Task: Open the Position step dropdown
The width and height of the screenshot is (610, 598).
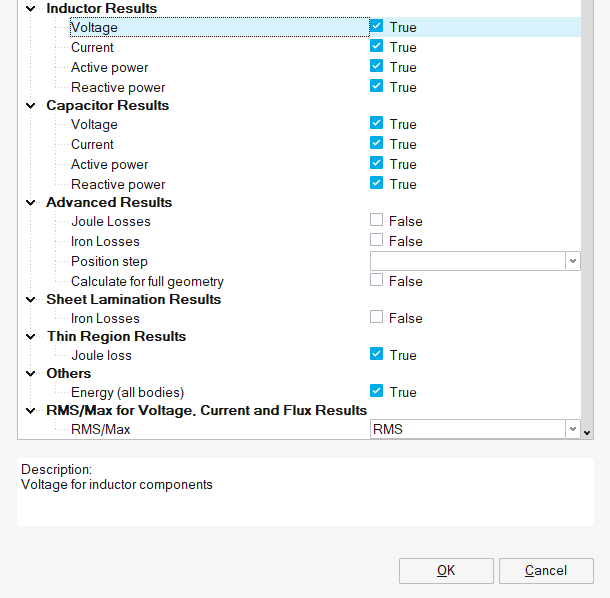Action: pyautogui.click(x=573, y=261)
